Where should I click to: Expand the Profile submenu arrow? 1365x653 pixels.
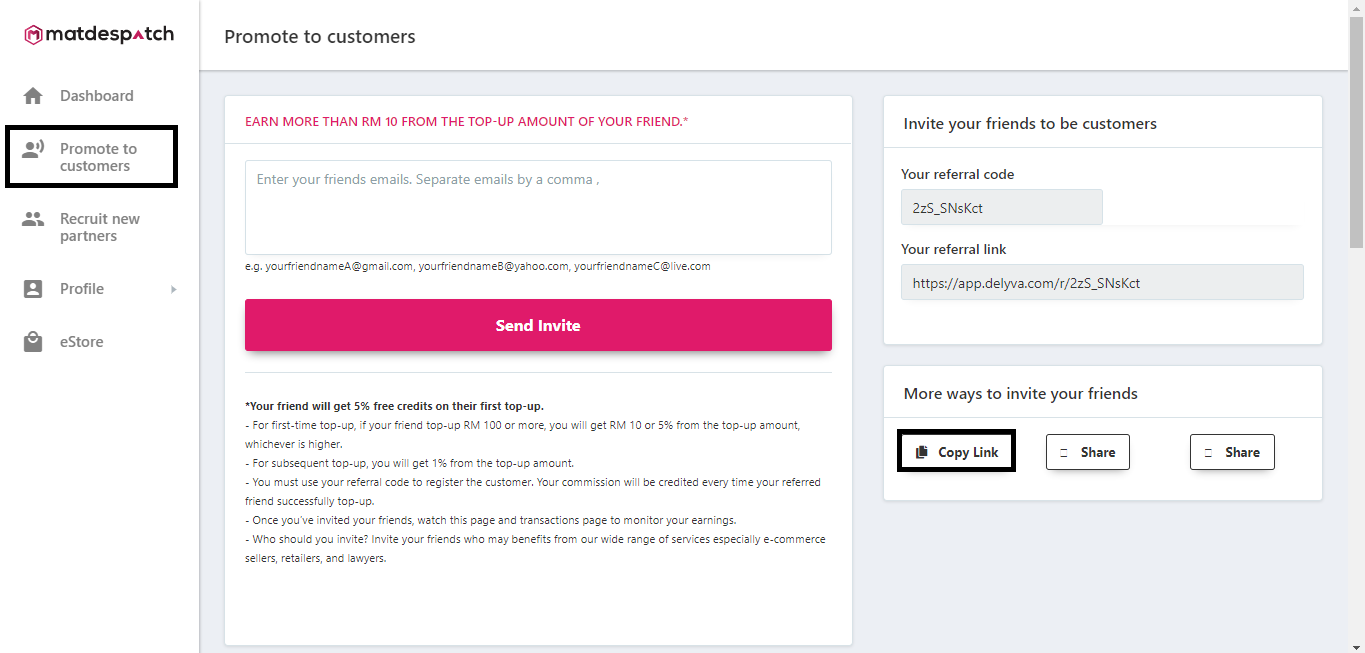coord(173,289)
